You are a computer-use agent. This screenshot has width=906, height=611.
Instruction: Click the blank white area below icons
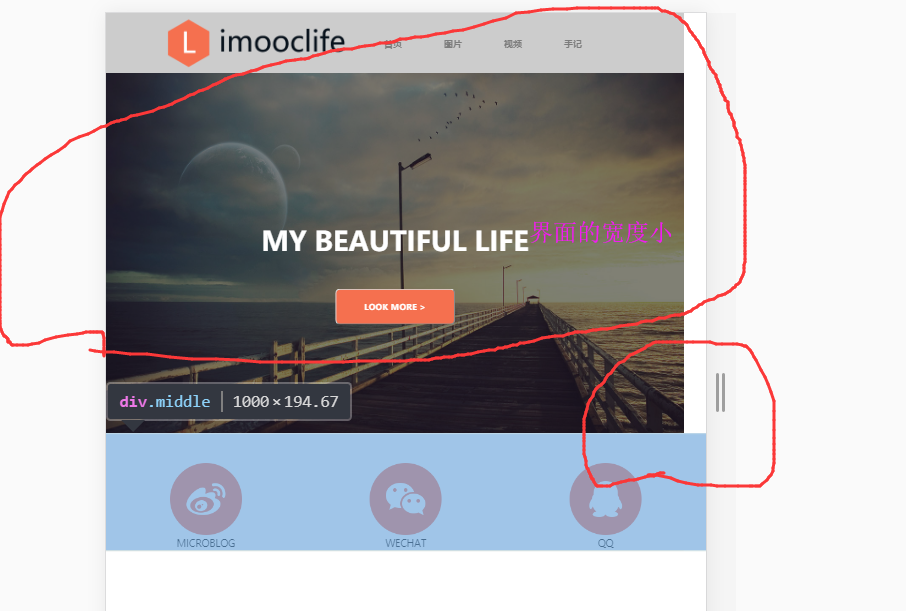point(406,580)
